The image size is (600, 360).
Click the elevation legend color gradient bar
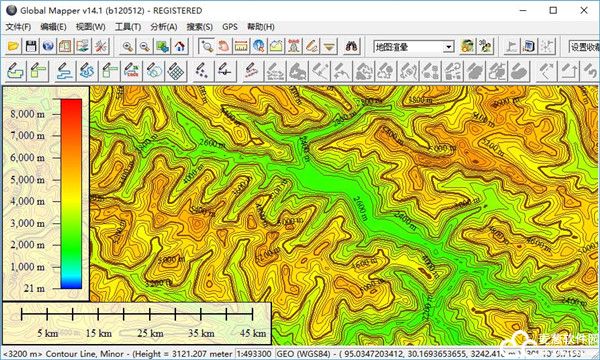[x=71, y=194]
